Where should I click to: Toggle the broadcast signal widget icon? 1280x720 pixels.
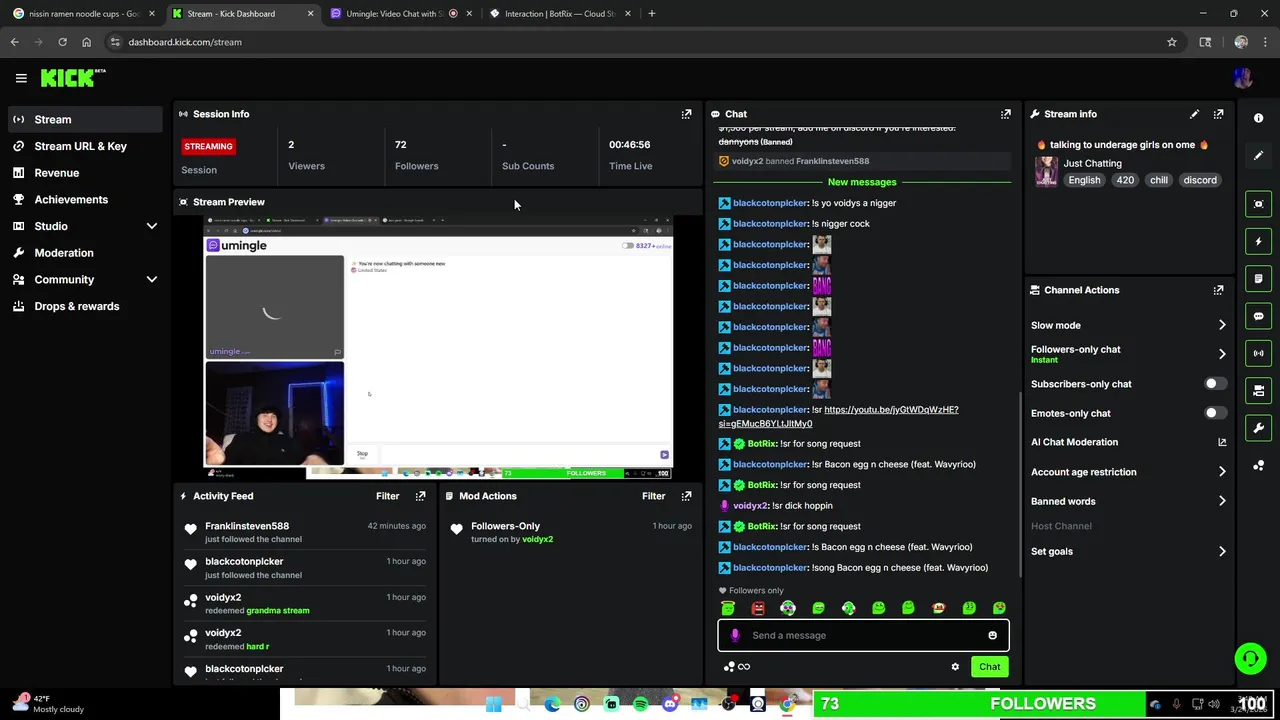pyautogui.click(x=1259, y=353)
